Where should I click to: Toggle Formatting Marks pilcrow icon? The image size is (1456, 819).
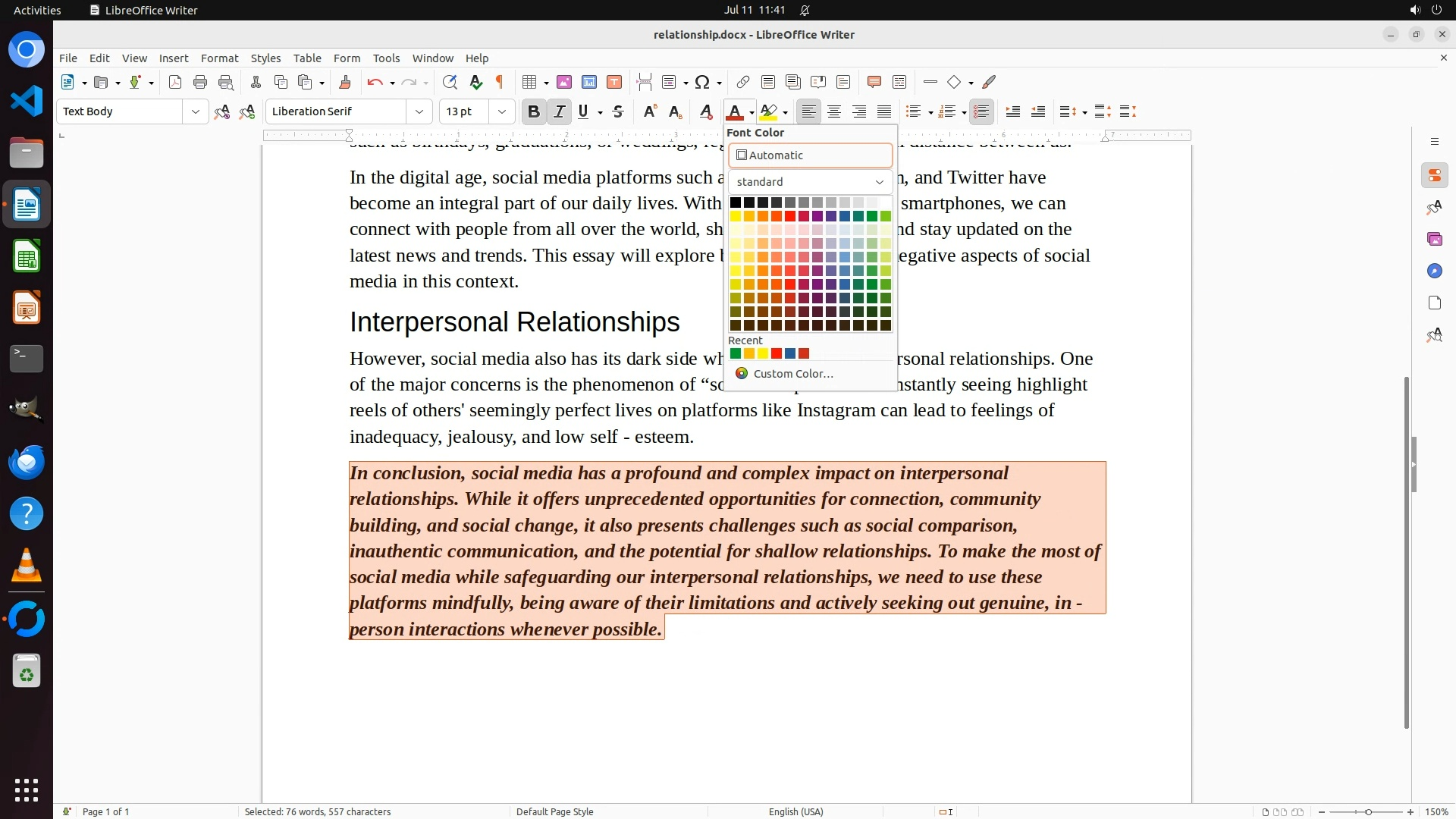click(x=500, y=83)
